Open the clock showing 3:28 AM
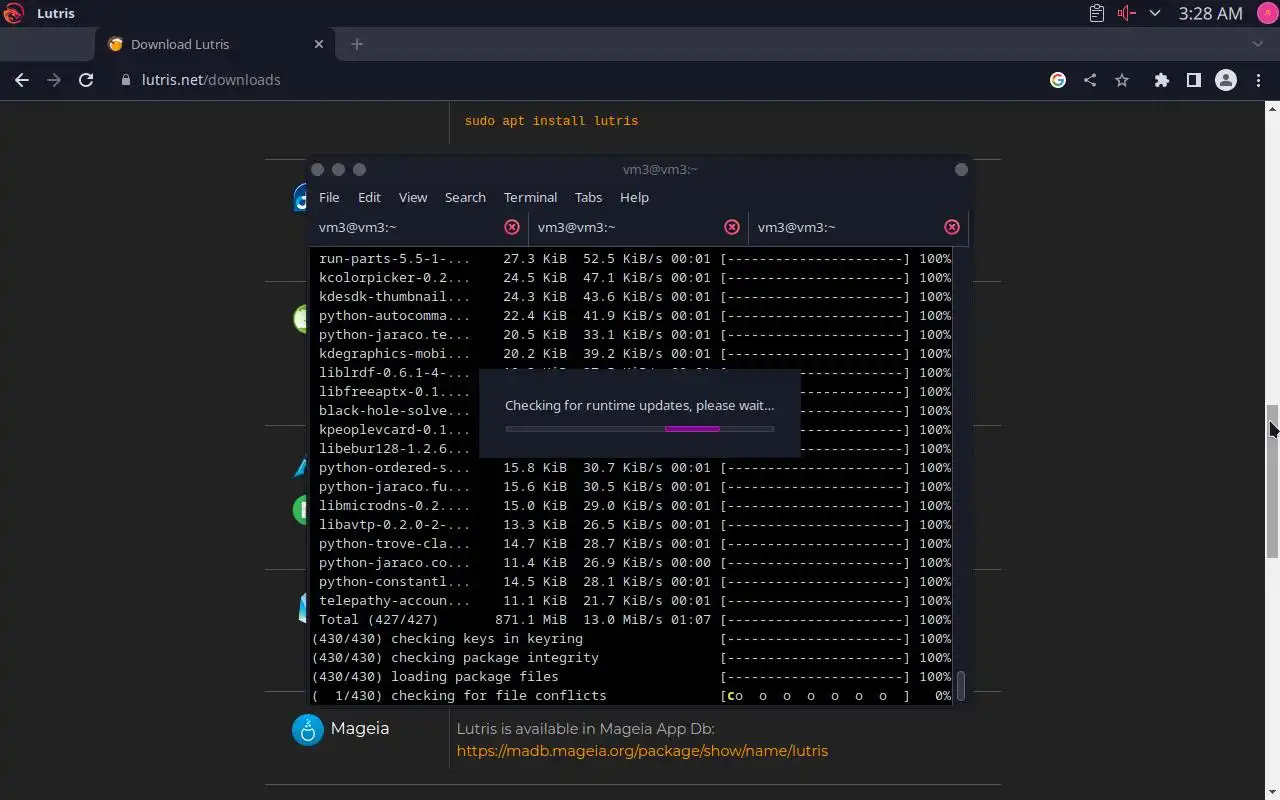 coord(1210,13)
